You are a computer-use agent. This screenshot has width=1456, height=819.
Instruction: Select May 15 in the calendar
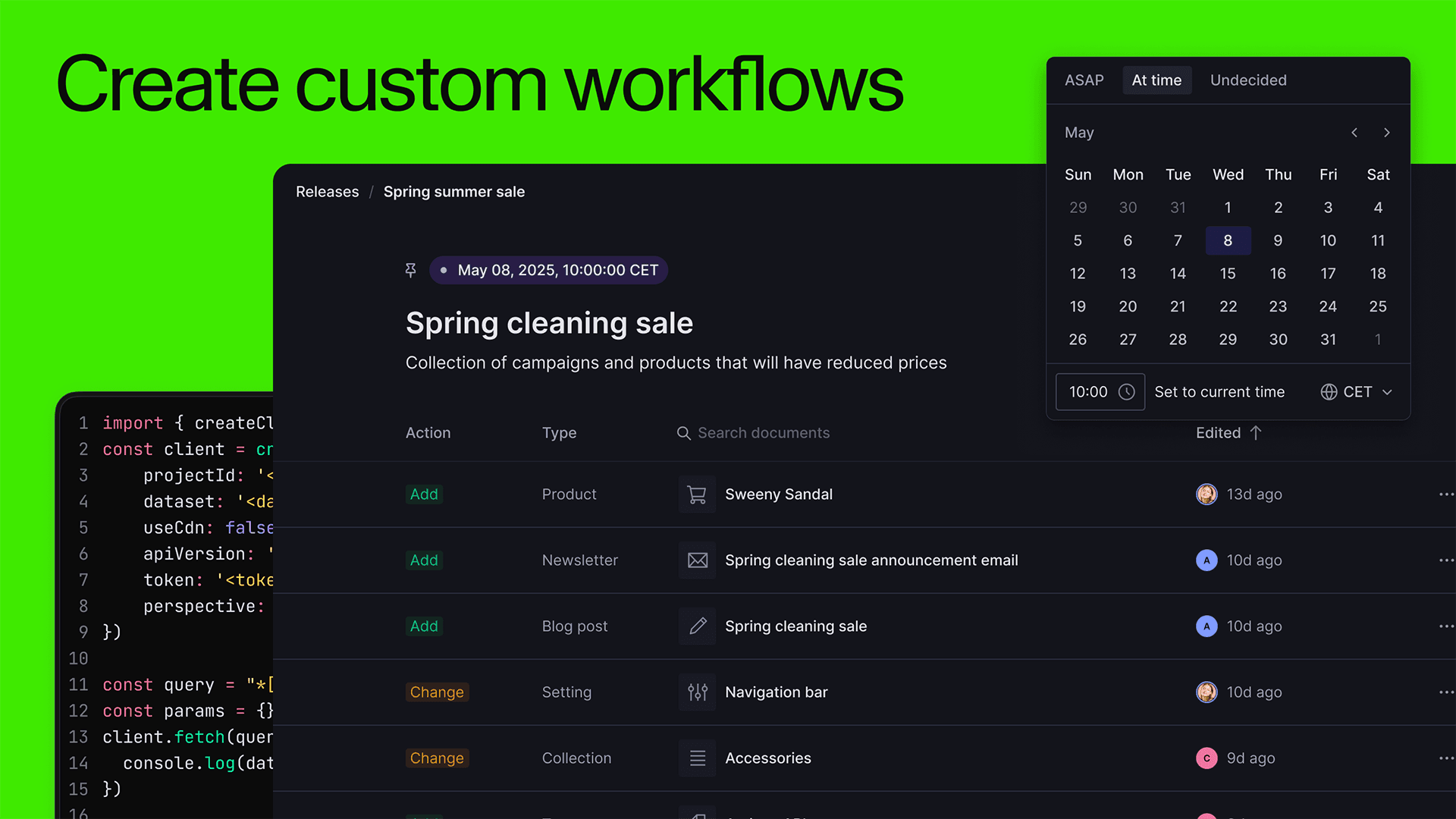(1228, 274)
